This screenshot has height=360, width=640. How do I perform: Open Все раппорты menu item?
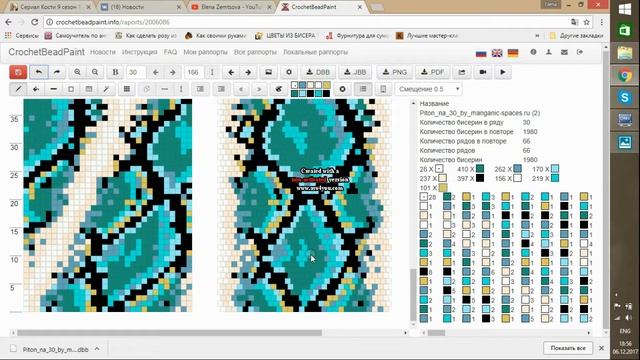tap(255, 52)
